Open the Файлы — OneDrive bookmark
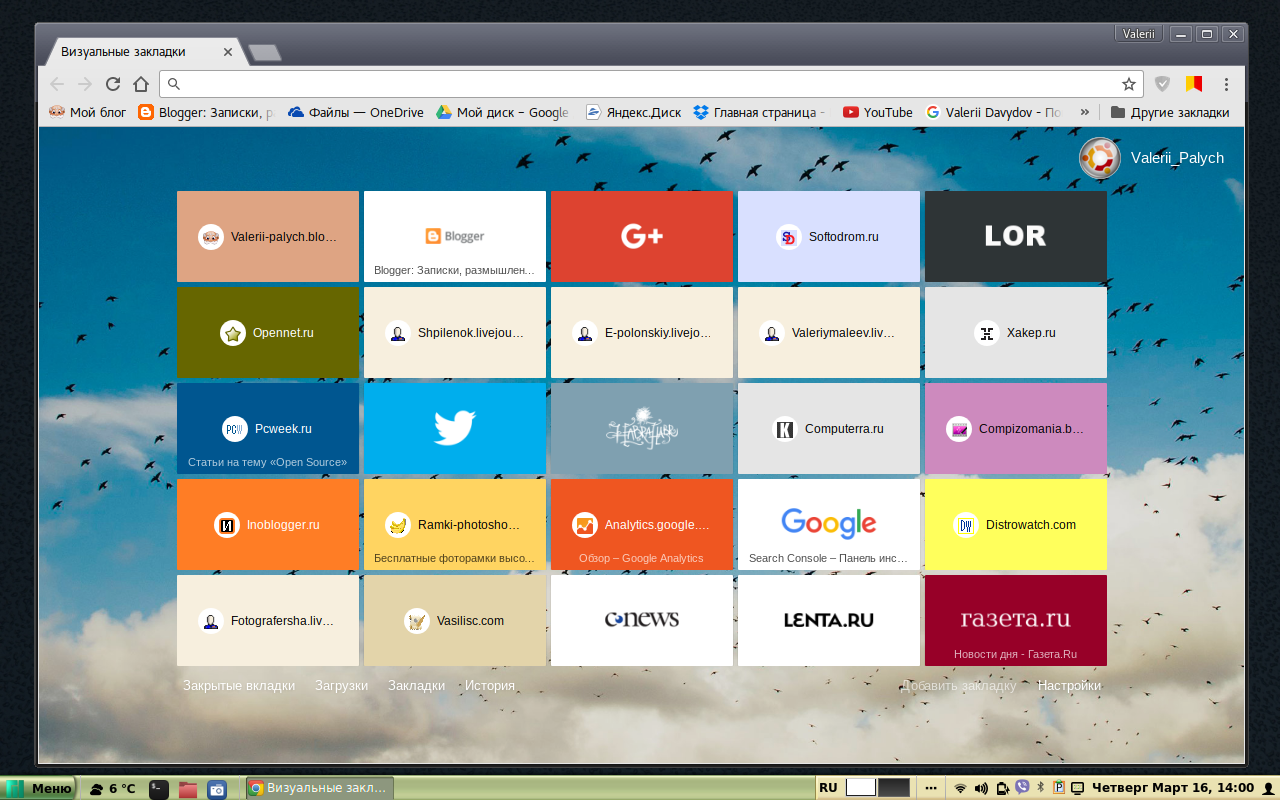1280x800 pixels. click(356, 112)
